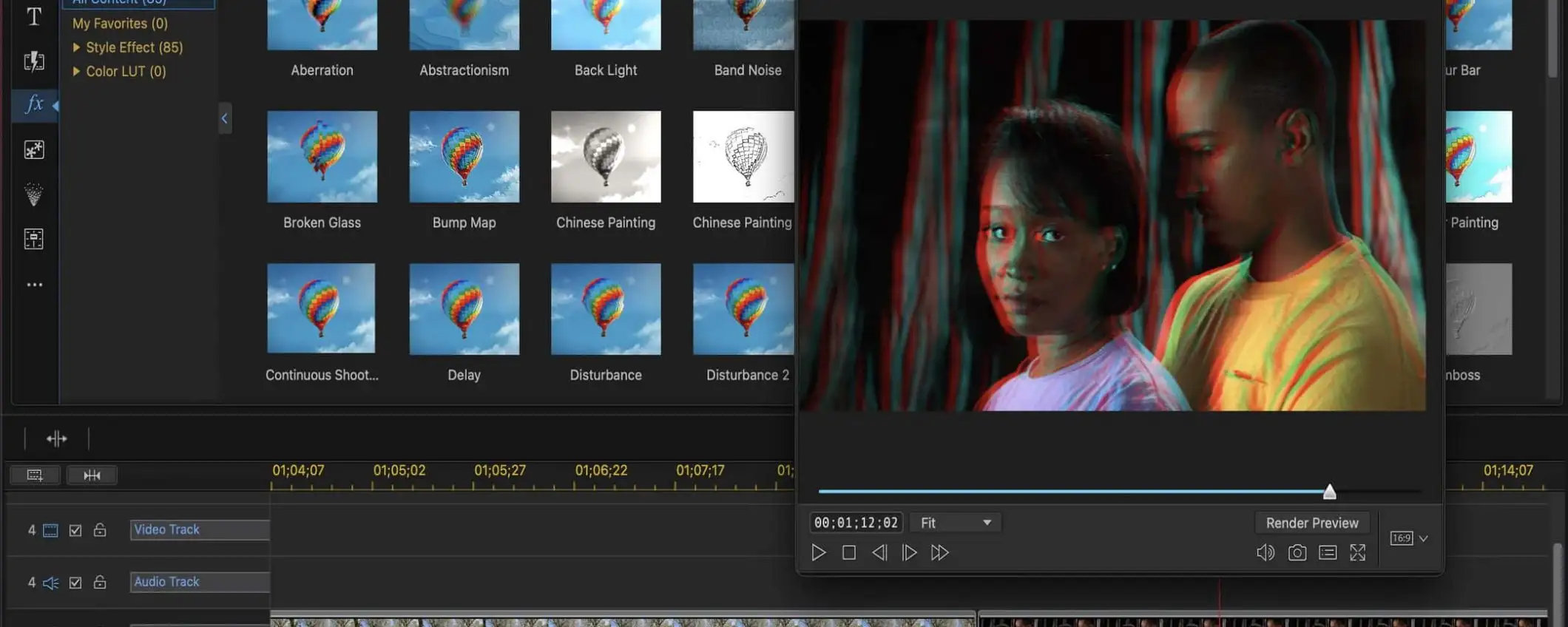Select My Favorites in the library list
Image resolution: width=1568 pixels, height=627 pixels.
(120, 24)
